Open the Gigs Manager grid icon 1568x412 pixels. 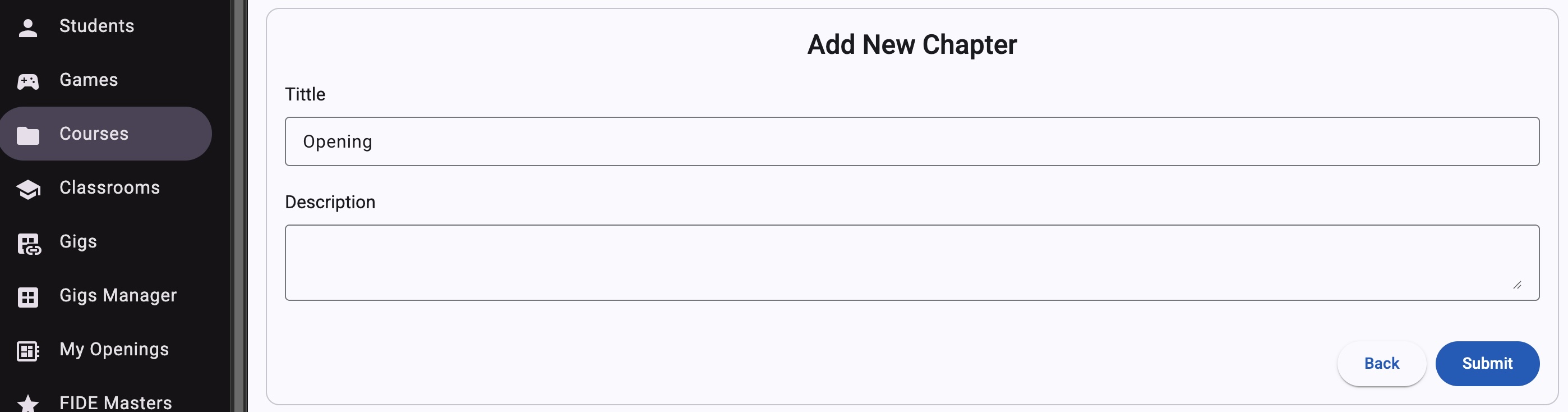click(28, 296)
